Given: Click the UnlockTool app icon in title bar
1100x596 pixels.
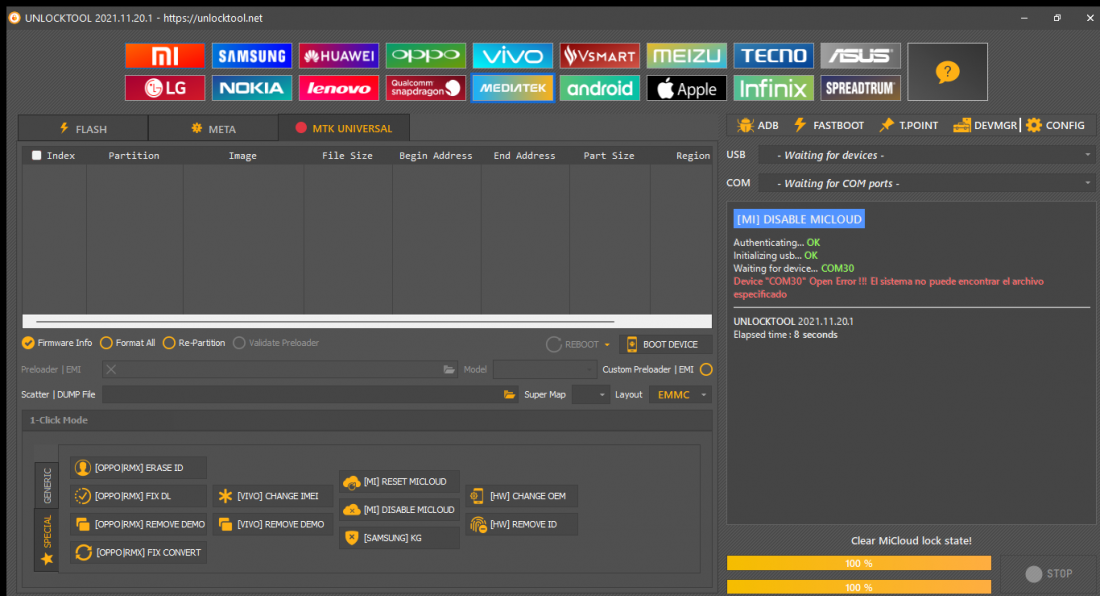Looking at the screenshot, I should pos(14,18).
